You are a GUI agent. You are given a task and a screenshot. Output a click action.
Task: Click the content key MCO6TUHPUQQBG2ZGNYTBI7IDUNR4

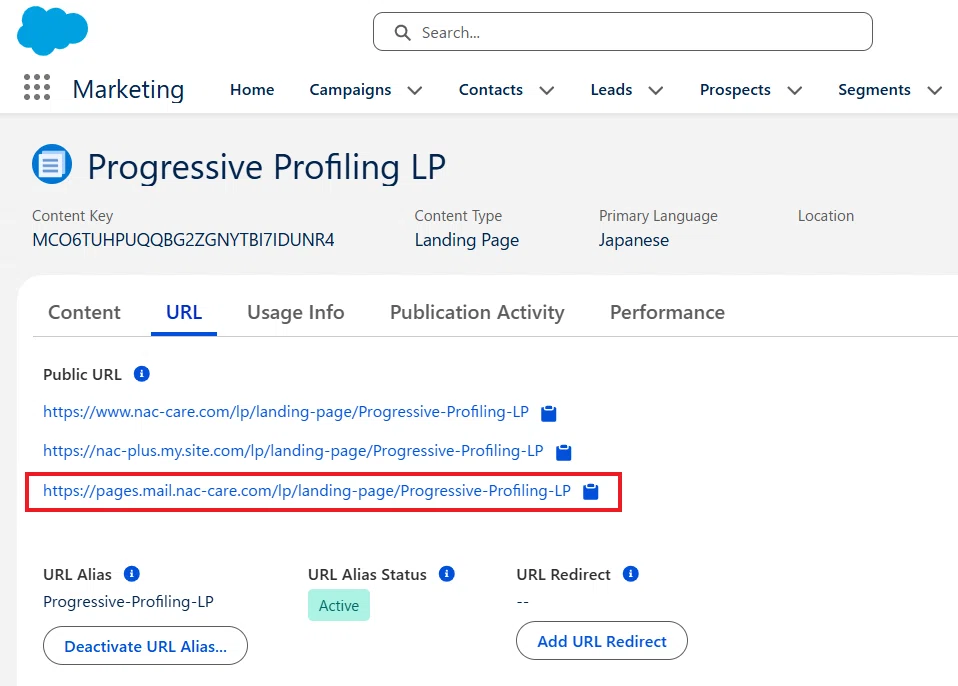(183, 240)
